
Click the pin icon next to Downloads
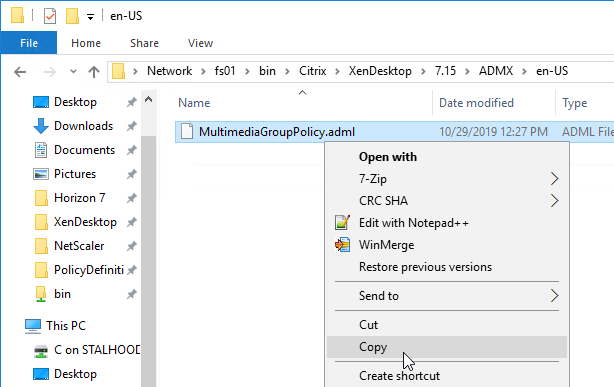pyautogui.click(x=132, y=126)
